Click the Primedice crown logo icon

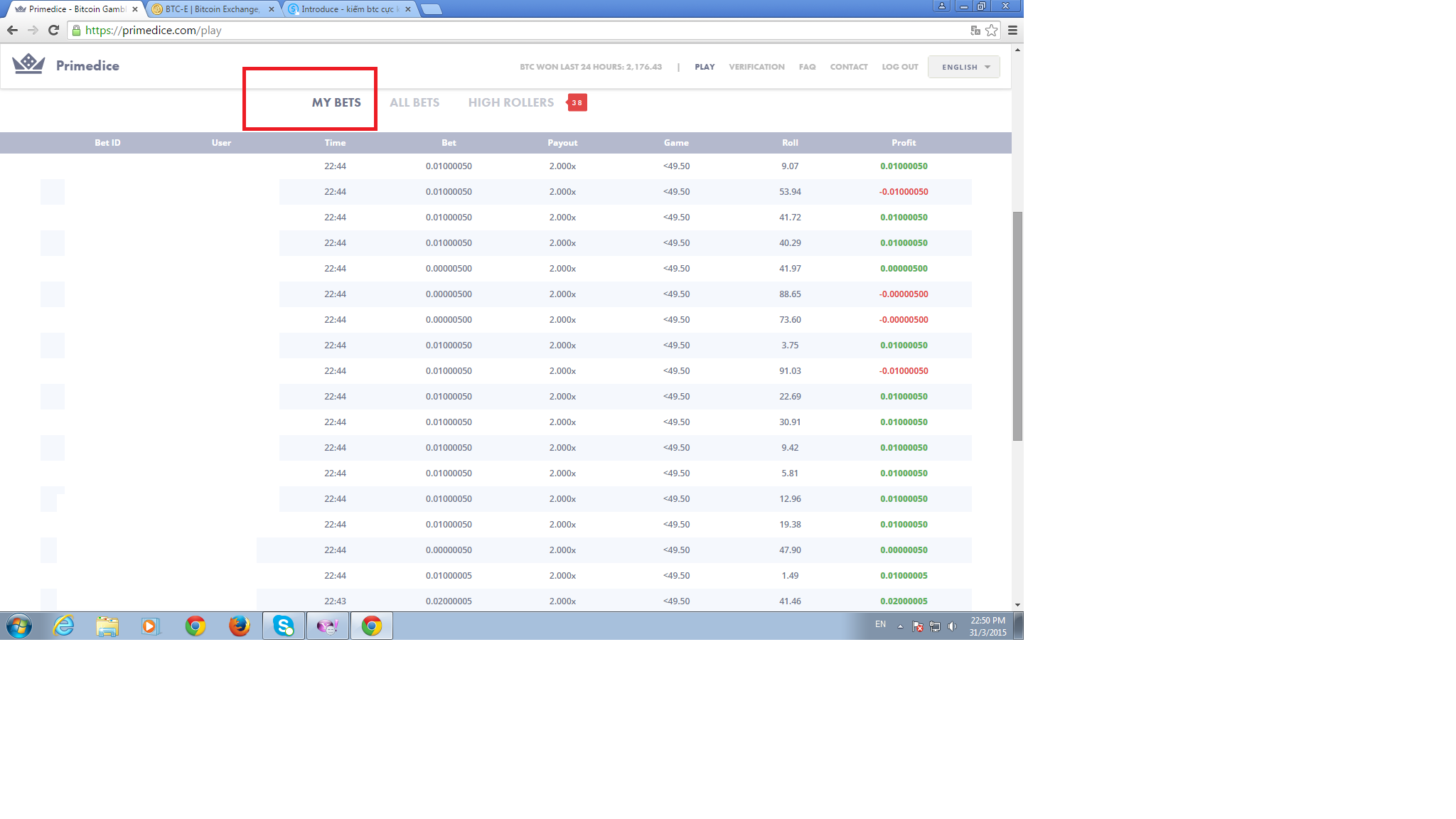[28, 64]
